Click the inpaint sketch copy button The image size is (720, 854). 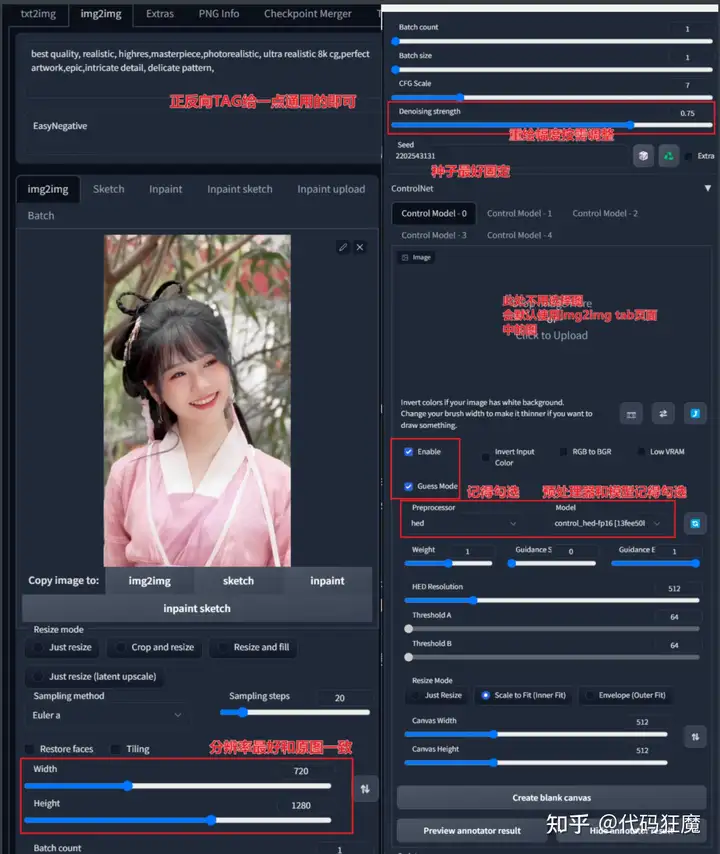click(x=197, y=608)
